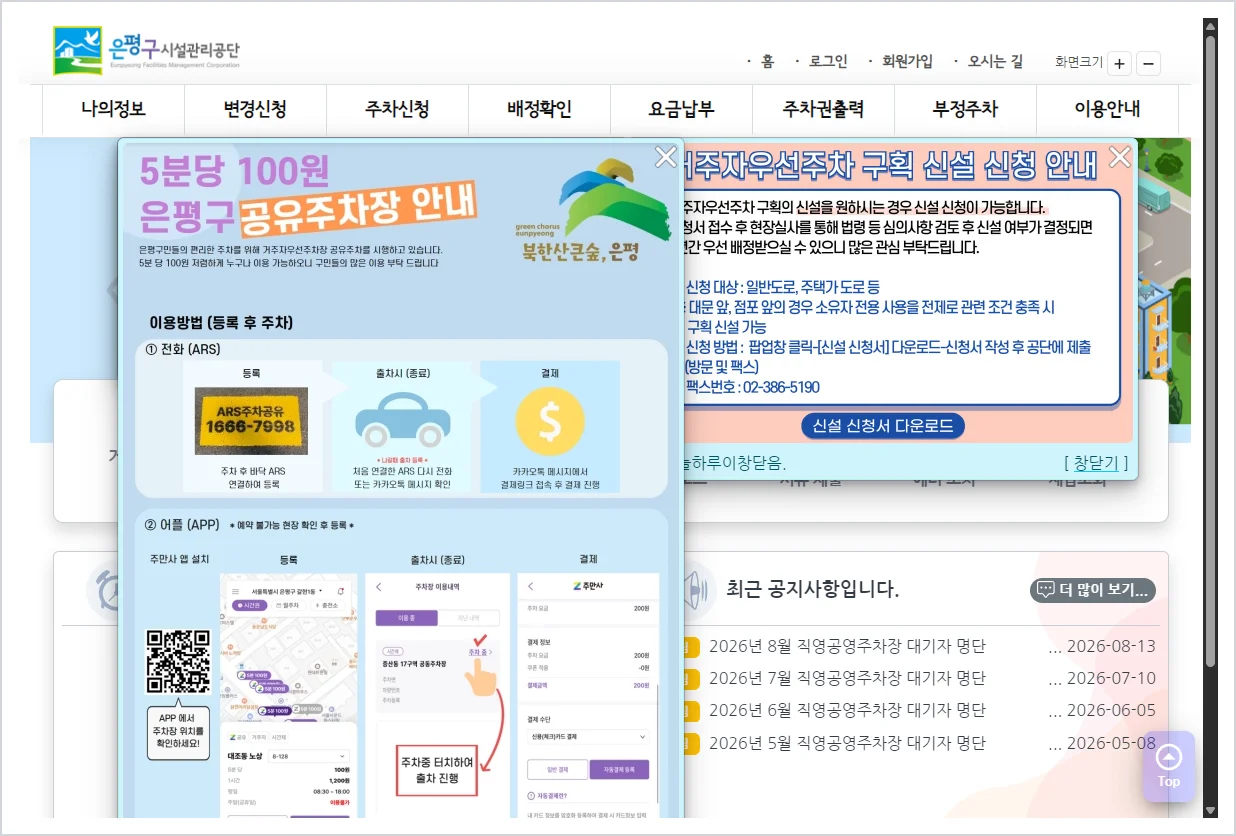
Task: Click the 이용방법 (등록 후 주차) heading
Action: [221, 322]
